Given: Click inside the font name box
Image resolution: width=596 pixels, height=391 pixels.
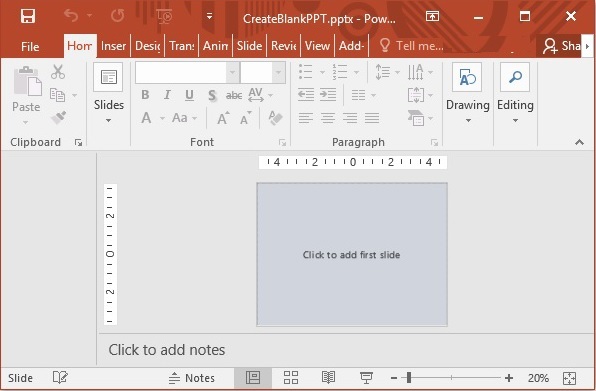Looking at the screenshot, I should pyautogui.click(x=181, y=72).
